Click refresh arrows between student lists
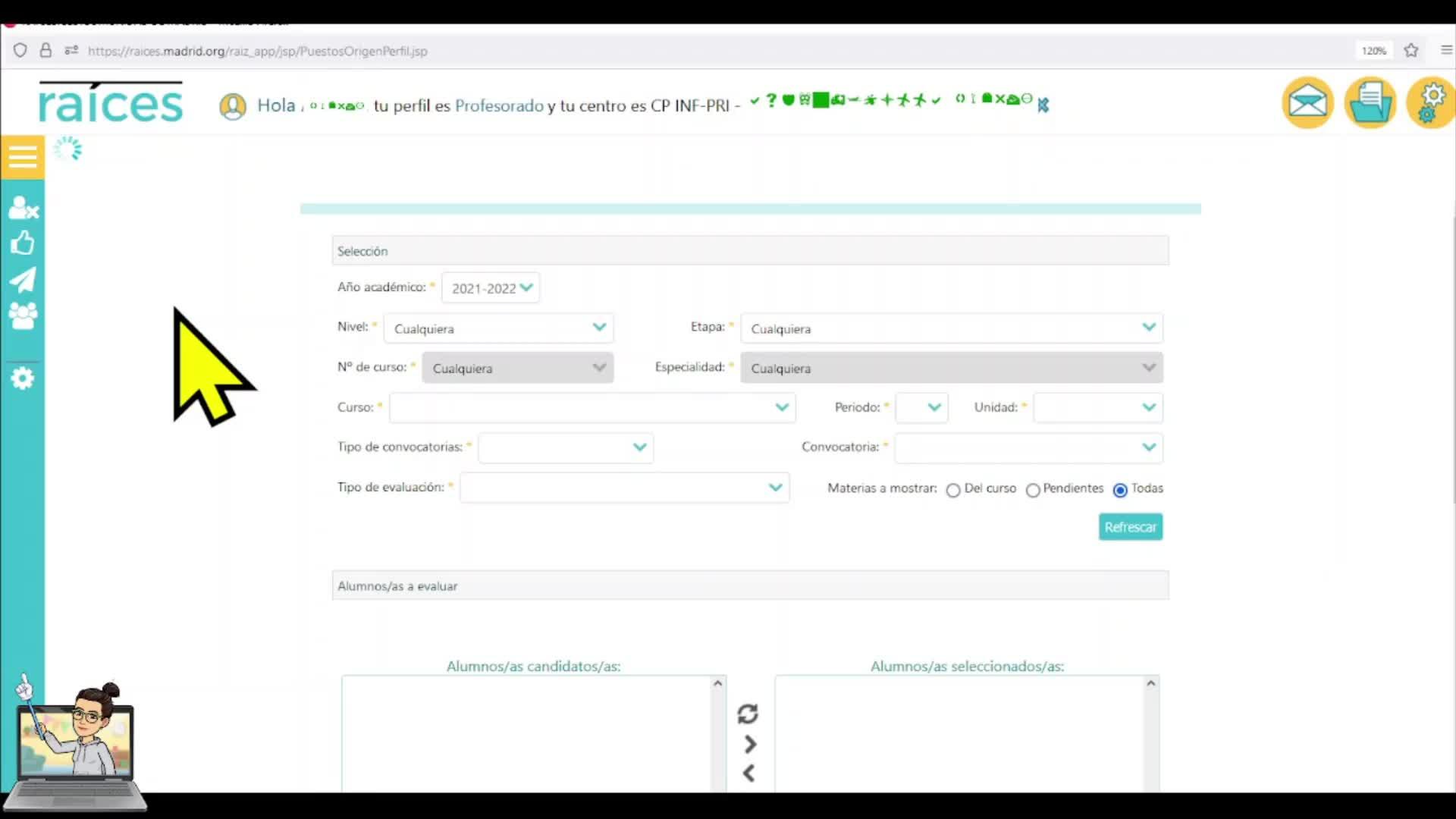 click(x=748, y=714)
